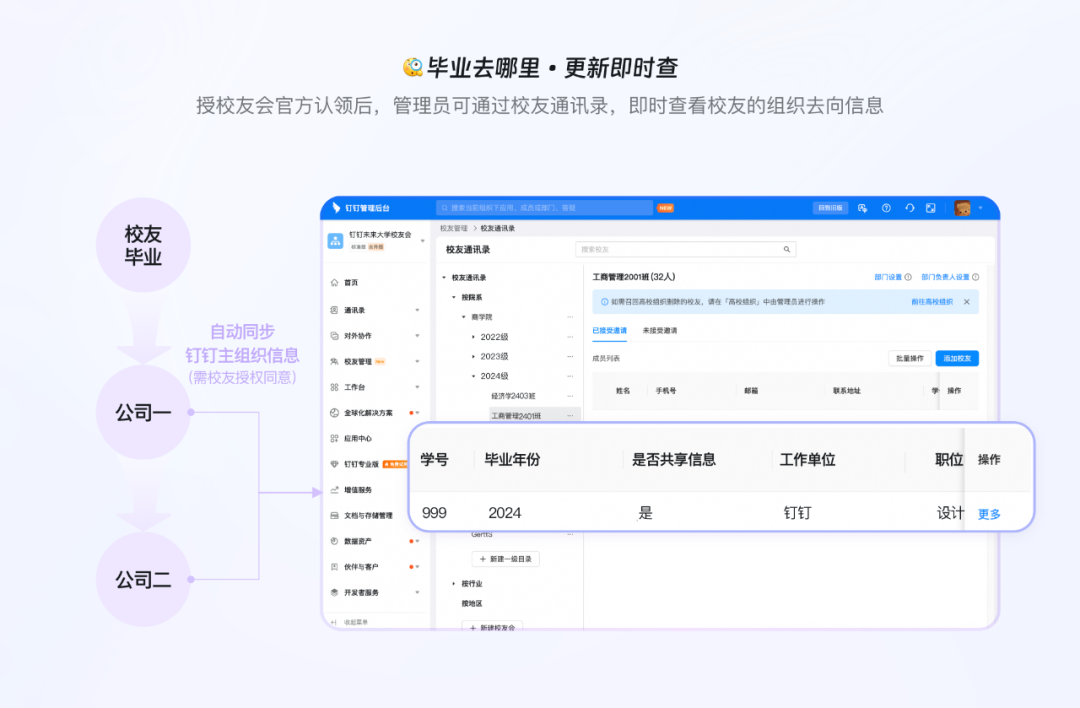Click the 首页 home icon in sidebar
The width and height of the screenshot is (1080, 708).
(x=334, y=283)
